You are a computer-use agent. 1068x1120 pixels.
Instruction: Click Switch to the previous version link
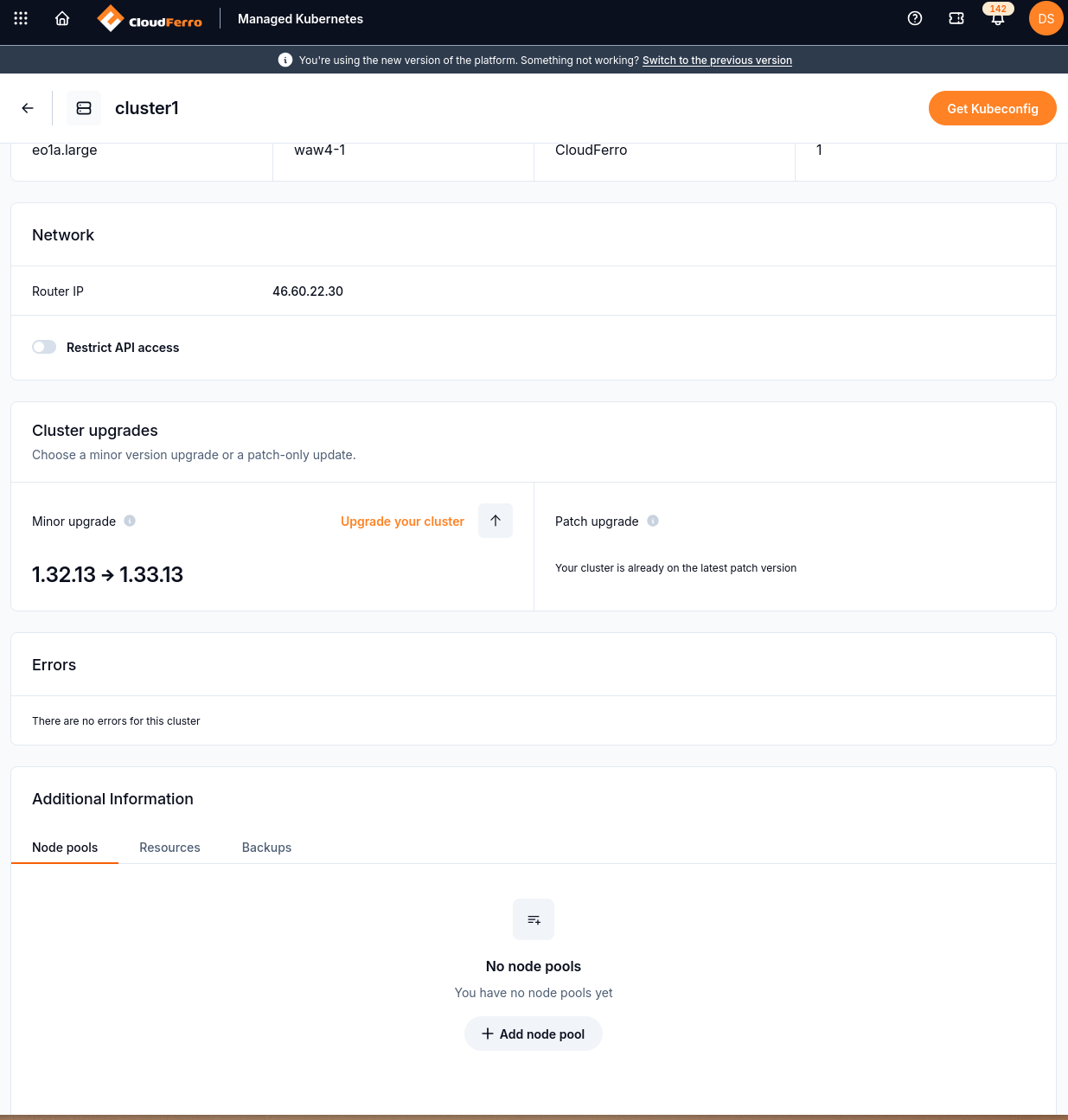tap(717, 61)
